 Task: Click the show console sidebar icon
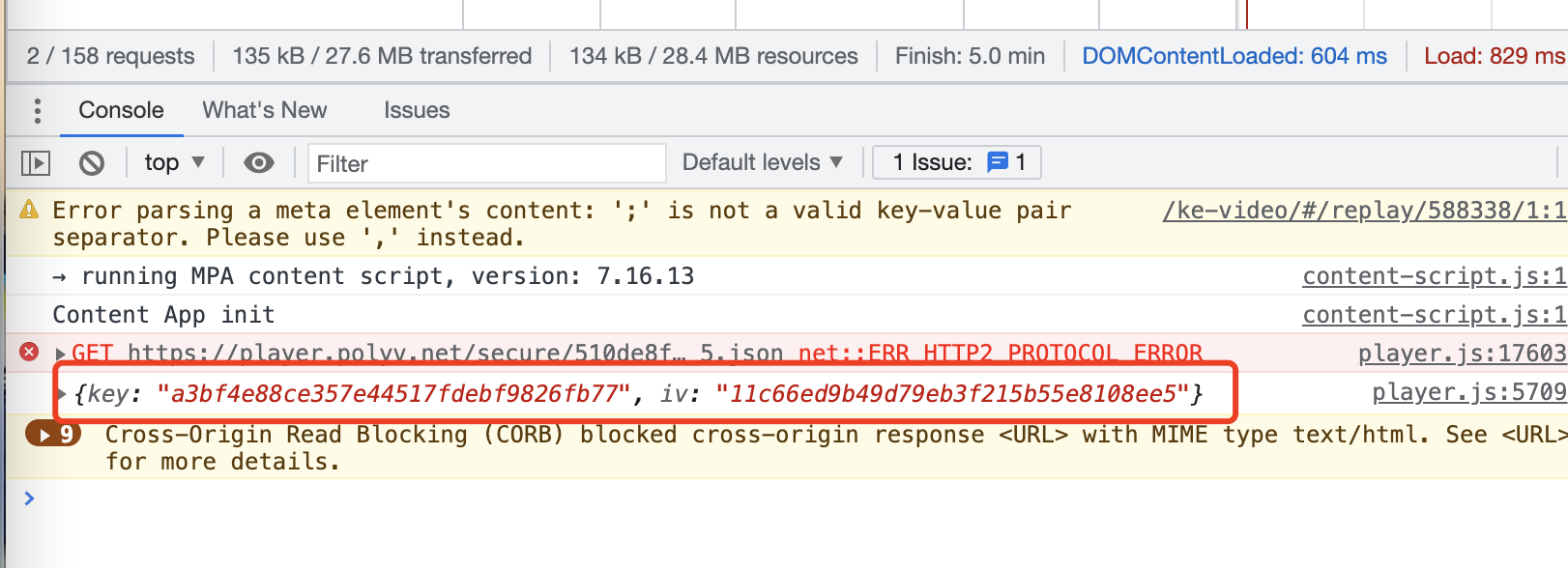[36, 162]
